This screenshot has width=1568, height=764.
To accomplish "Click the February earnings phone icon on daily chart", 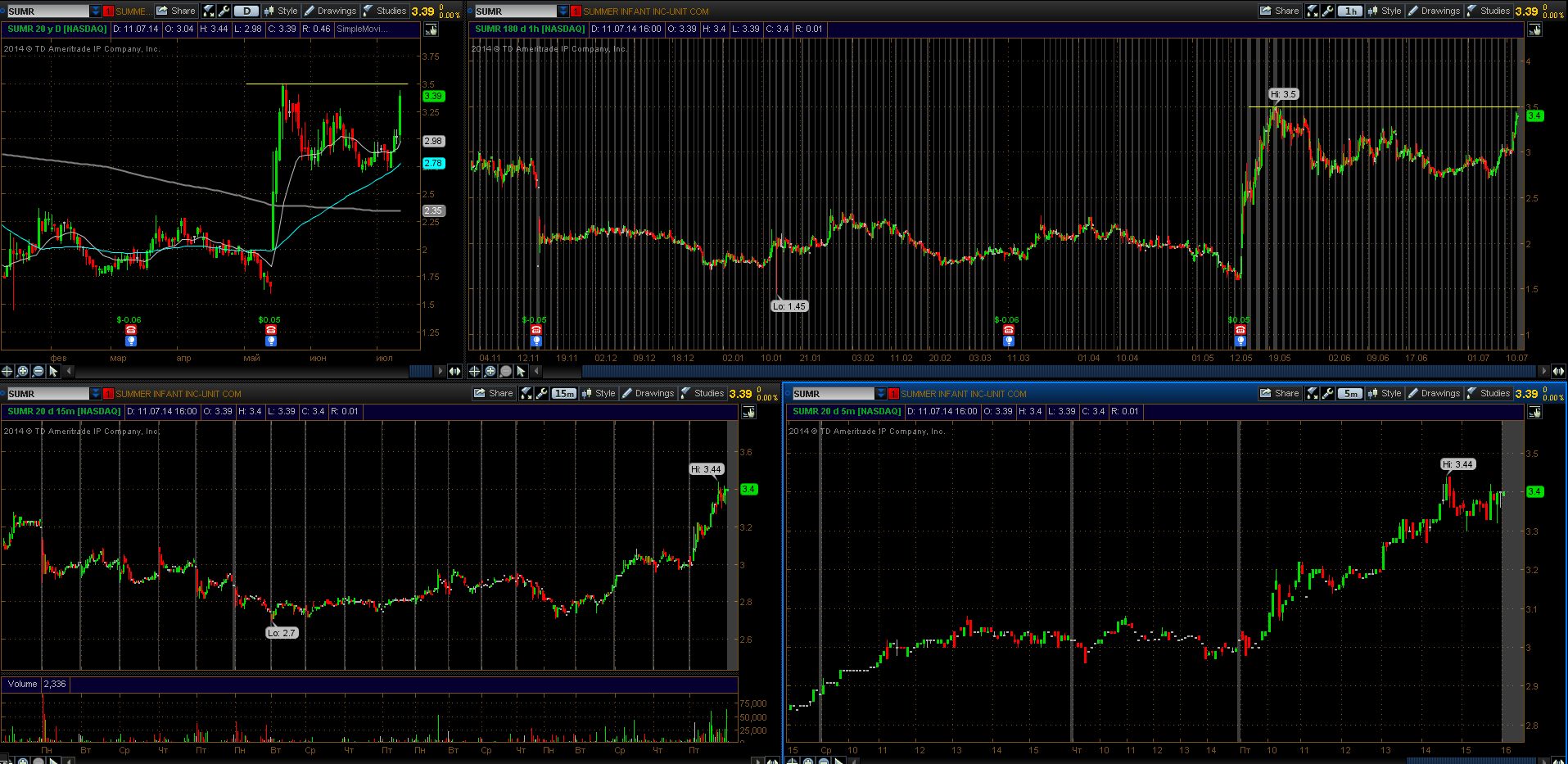I will pyautogui.click(x=131, y=330).
